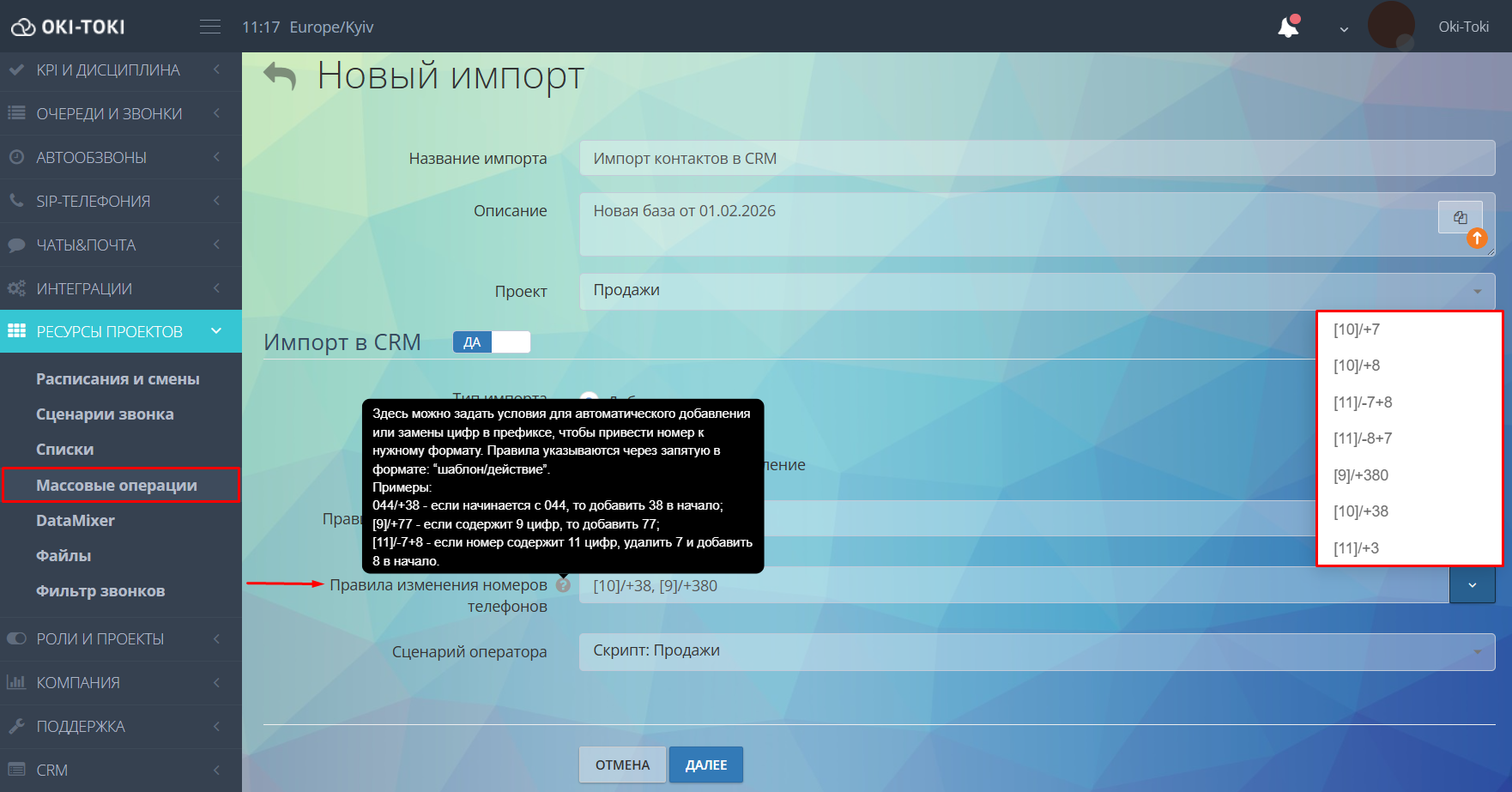
Task: Open the user account chevron menu
Action: pyautogui.click(x=1343, y=27)
